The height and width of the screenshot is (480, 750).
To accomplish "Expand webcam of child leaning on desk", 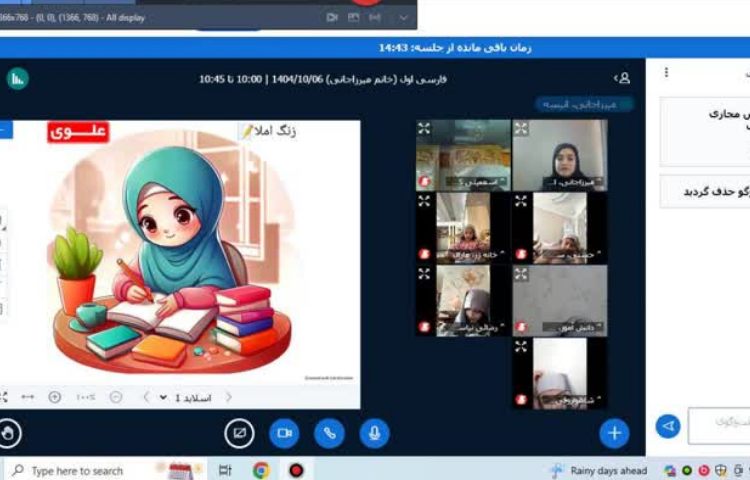I will (x=521, y=200).
